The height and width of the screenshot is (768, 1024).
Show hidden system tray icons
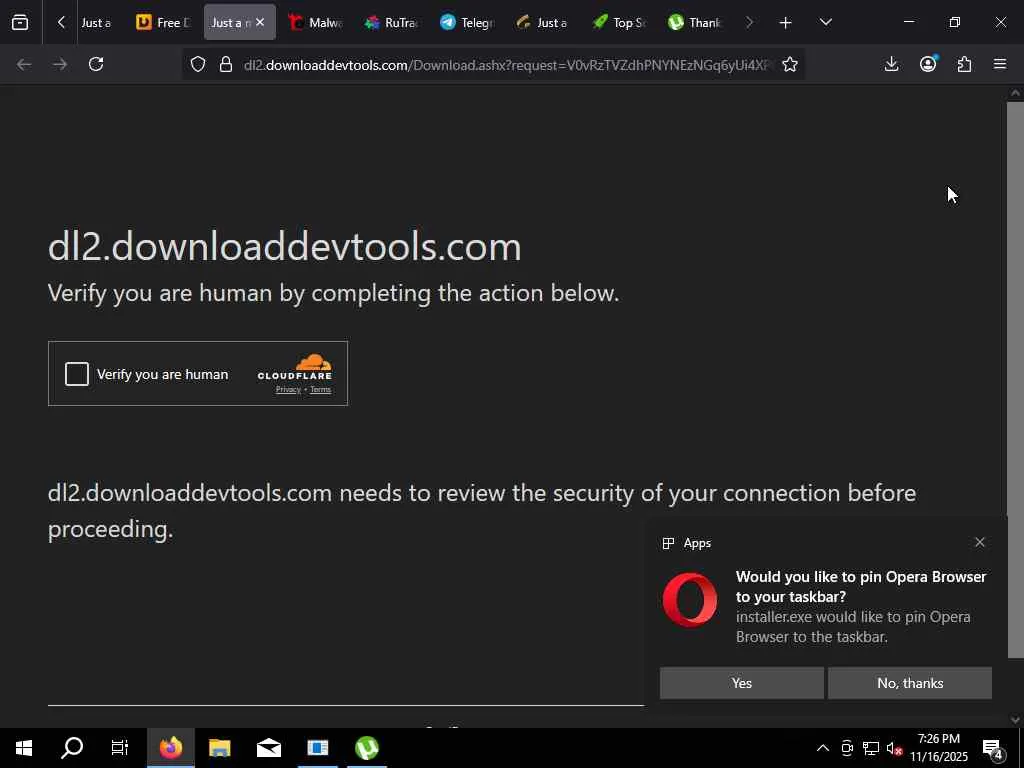(x=823, y=748)
